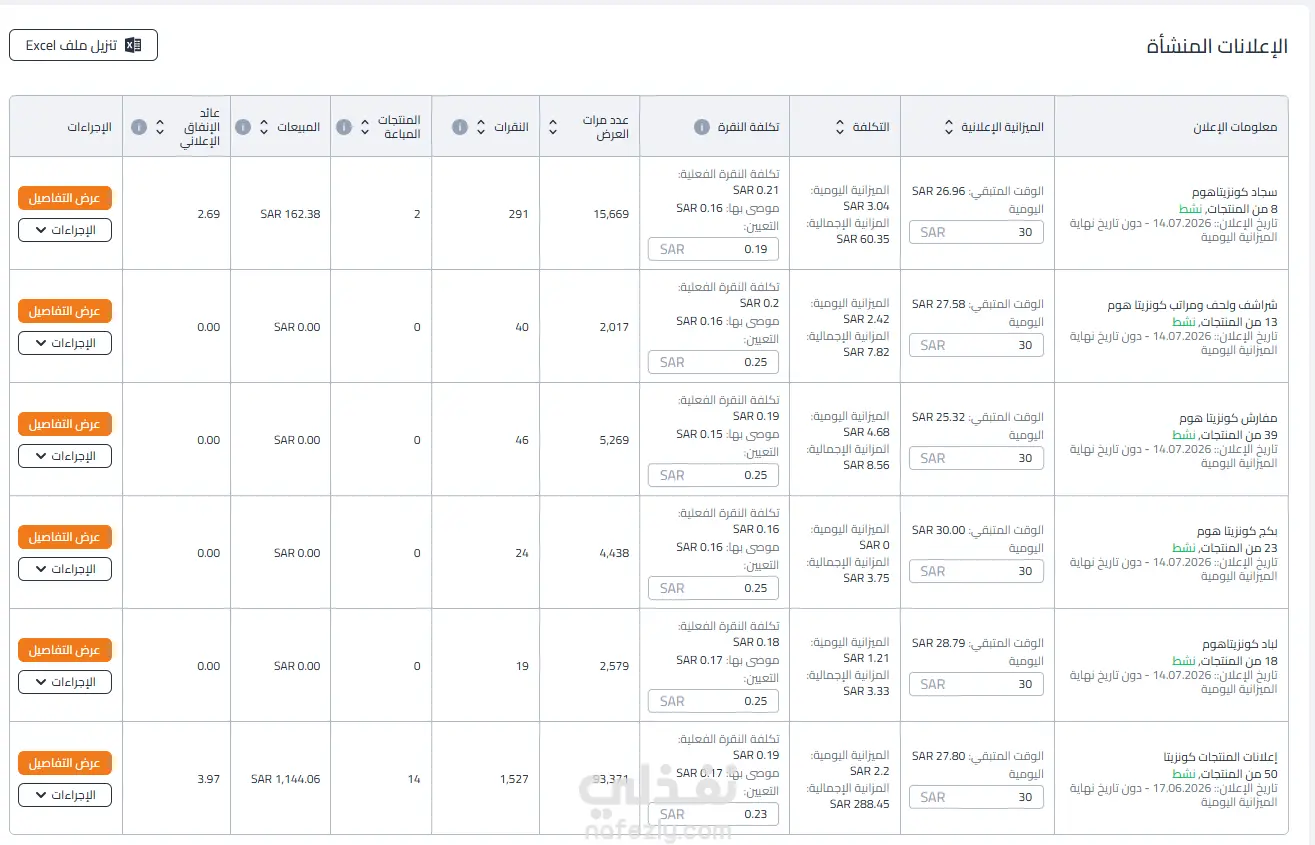Select the ad name بكج كونزيتا هوم
The image size is (1315, 845).
click(1237, 530)
